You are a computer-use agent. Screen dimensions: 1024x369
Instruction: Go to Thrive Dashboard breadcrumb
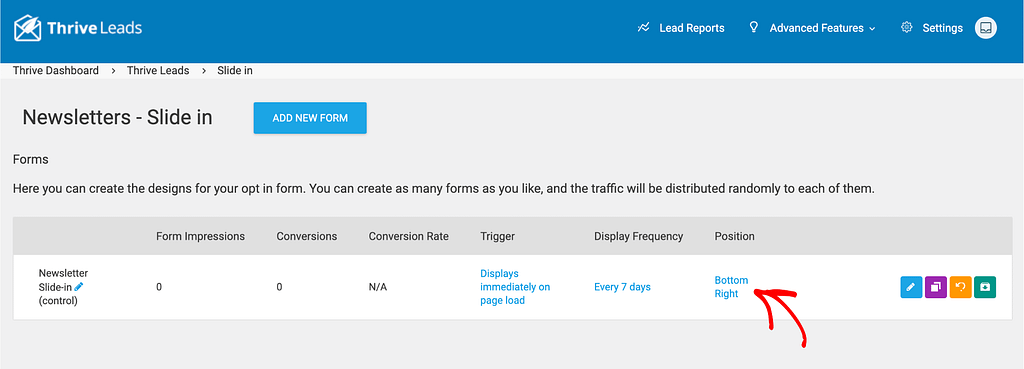pyautogui.click(x=56, y=71)
